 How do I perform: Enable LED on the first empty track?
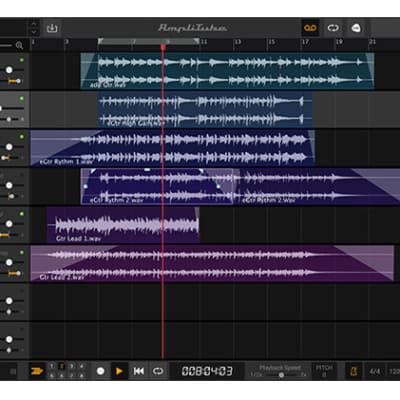(x=22, y=291)
